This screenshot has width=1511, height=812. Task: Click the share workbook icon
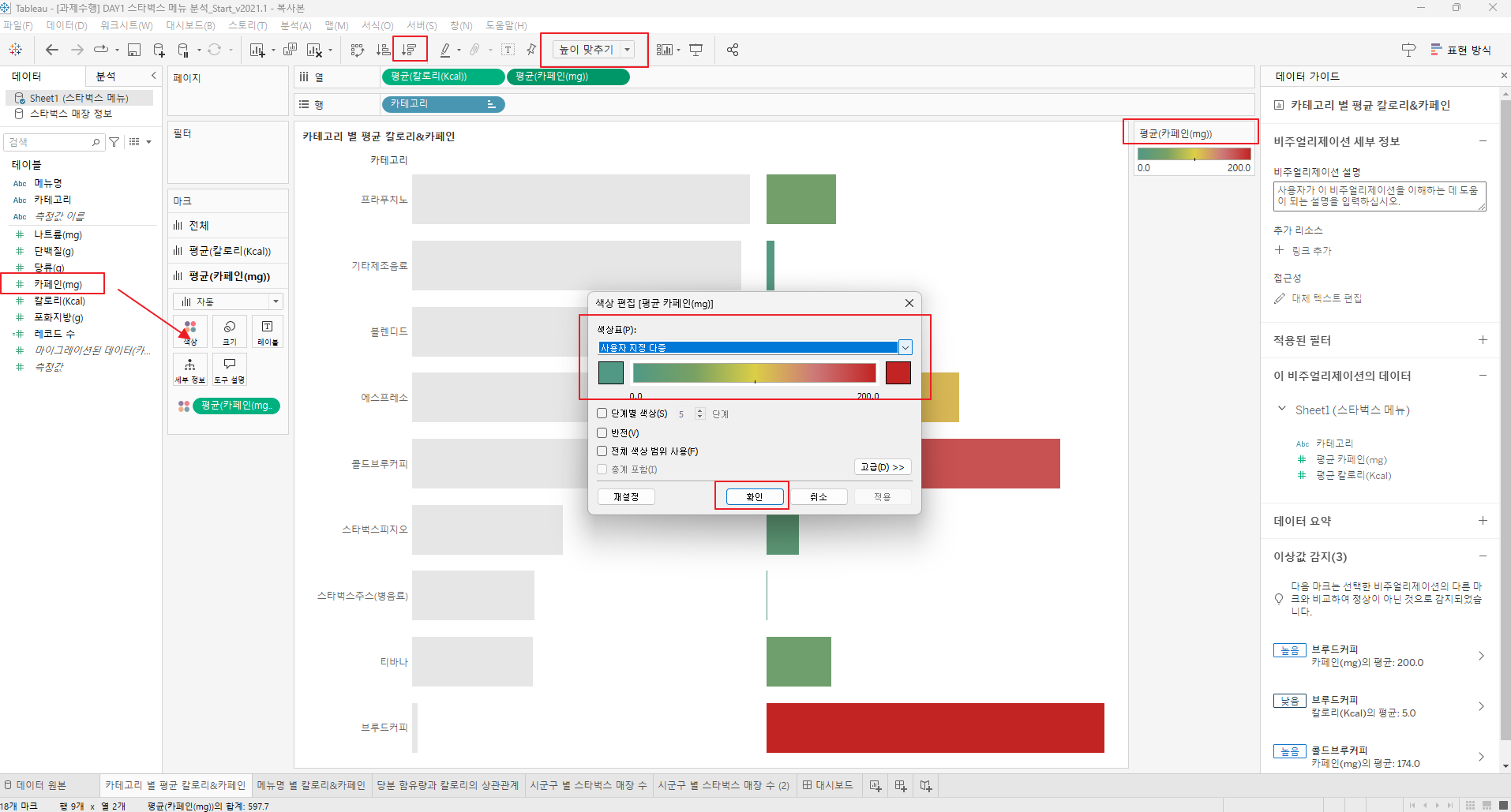pos(733,50)
